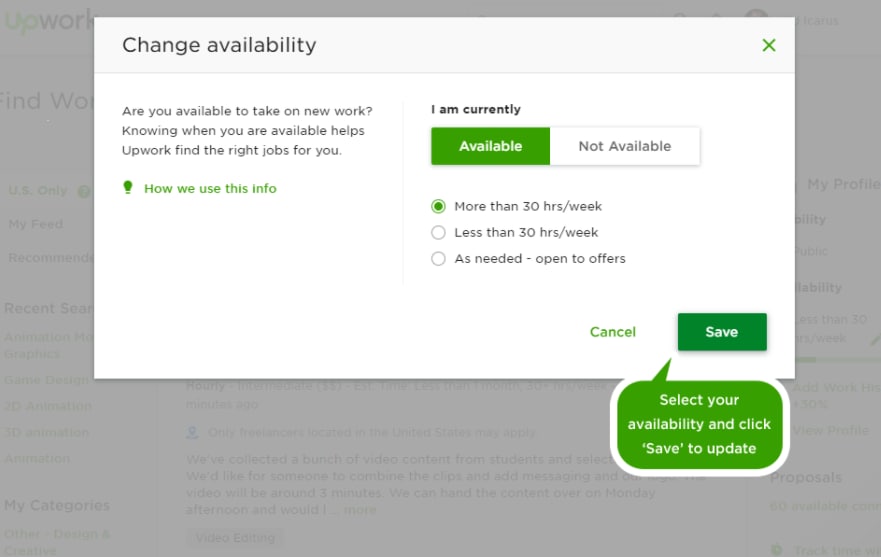Select More than 30 hrs/week option
Image resolution: width=881 pixels, height=557 pixels.
tap(438, 206)
